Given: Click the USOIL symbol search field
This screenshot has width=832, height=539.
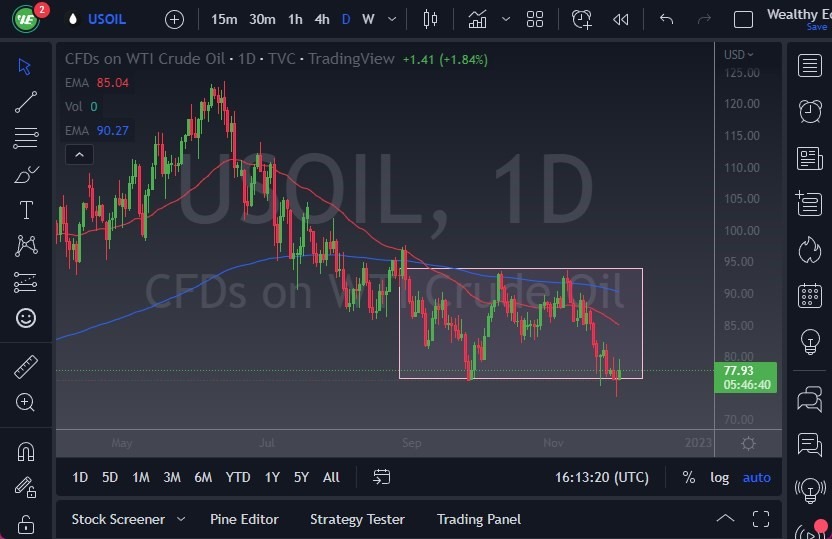Looking at the screenshot, I should pos(107,19).
